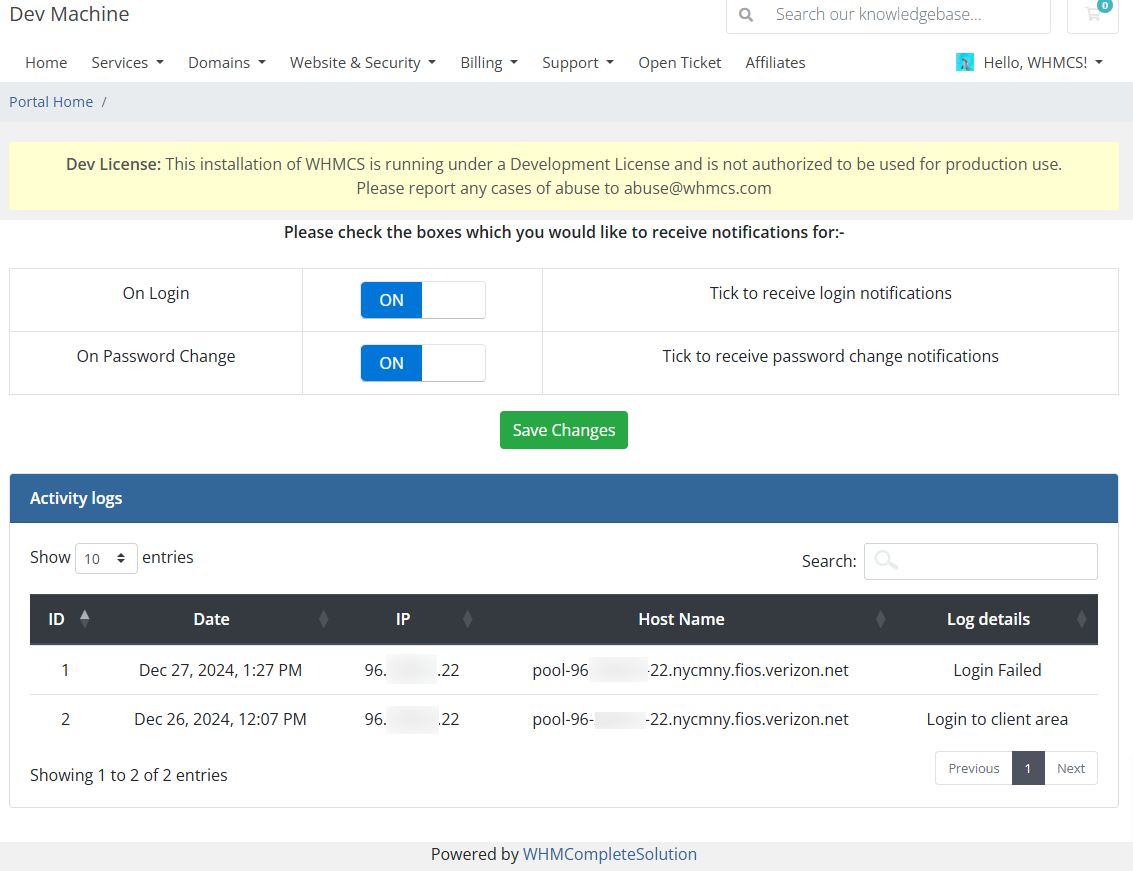Toggle the On Password Change notification switch

pyautogui.click(x=423, y=363)
